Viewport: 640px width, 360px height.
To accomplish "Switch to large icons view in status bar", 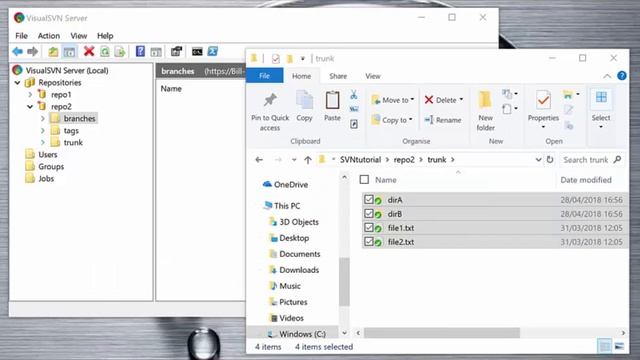I will [619, 346].
